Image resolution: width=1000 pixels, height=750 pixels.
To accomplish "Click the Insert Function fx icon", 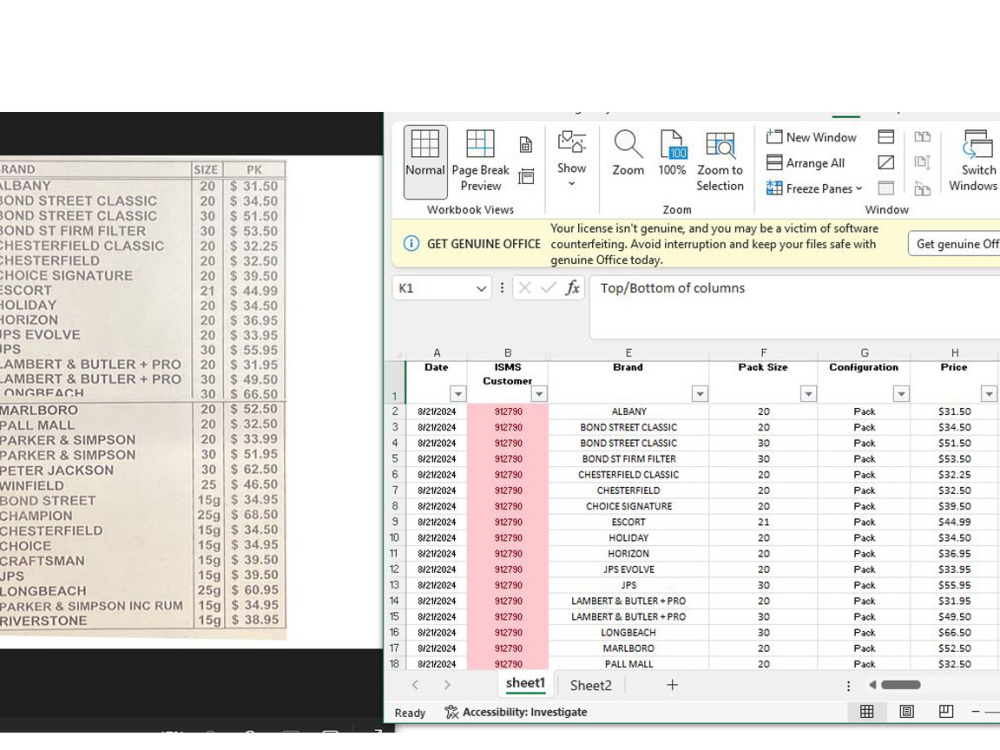I will tap(573, 288).
